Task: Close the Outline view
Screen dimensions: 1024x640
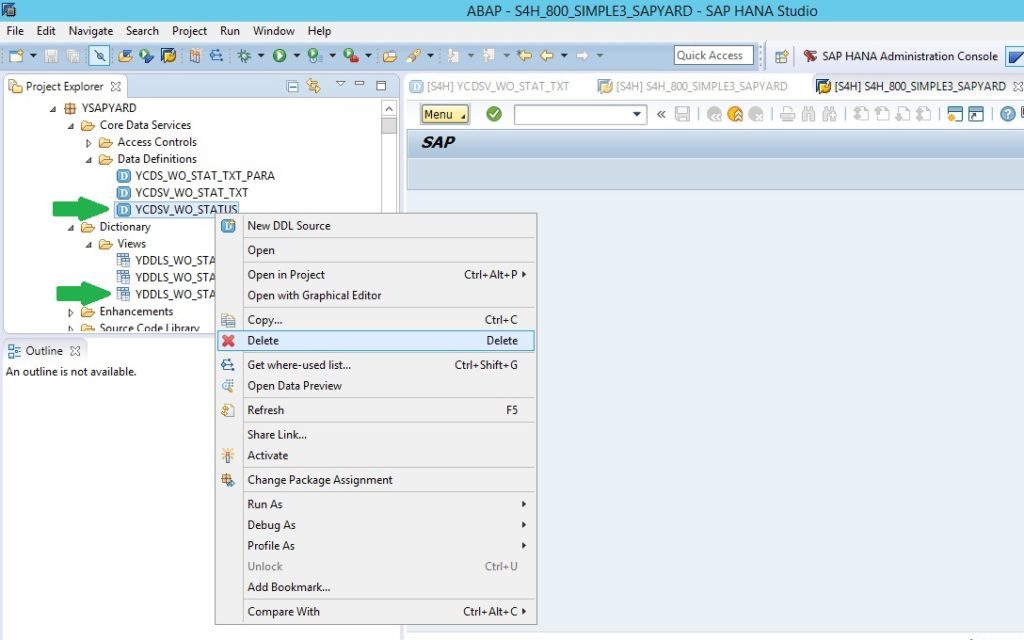Action: click(x=75, y=351)
